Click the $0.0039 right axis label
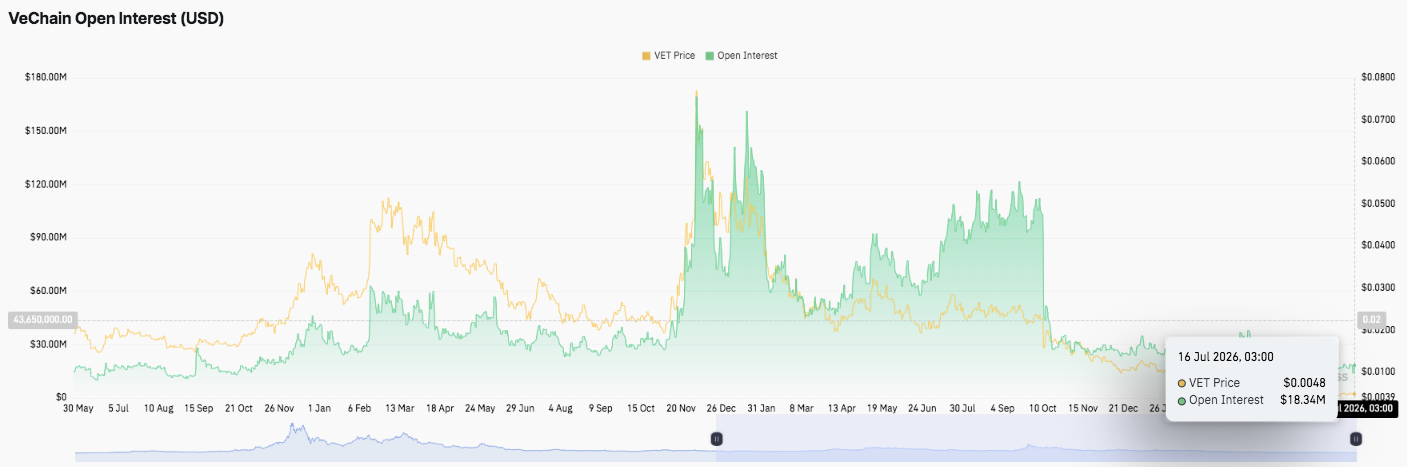1407x467 pixels. click(x=1379, y=397)
